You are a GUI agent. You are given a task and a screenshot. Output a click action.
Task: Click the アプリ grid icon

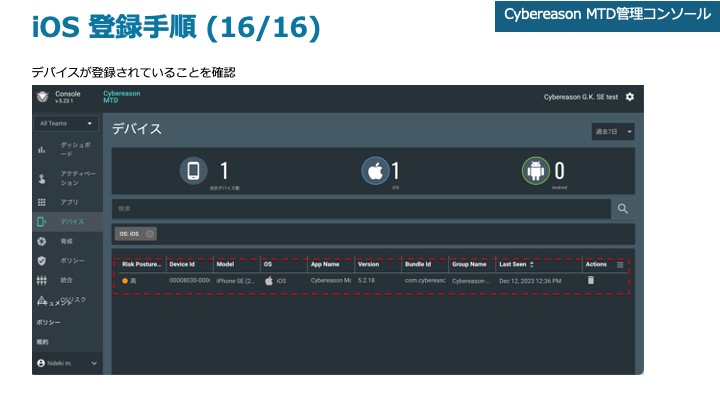click(42, 202)
